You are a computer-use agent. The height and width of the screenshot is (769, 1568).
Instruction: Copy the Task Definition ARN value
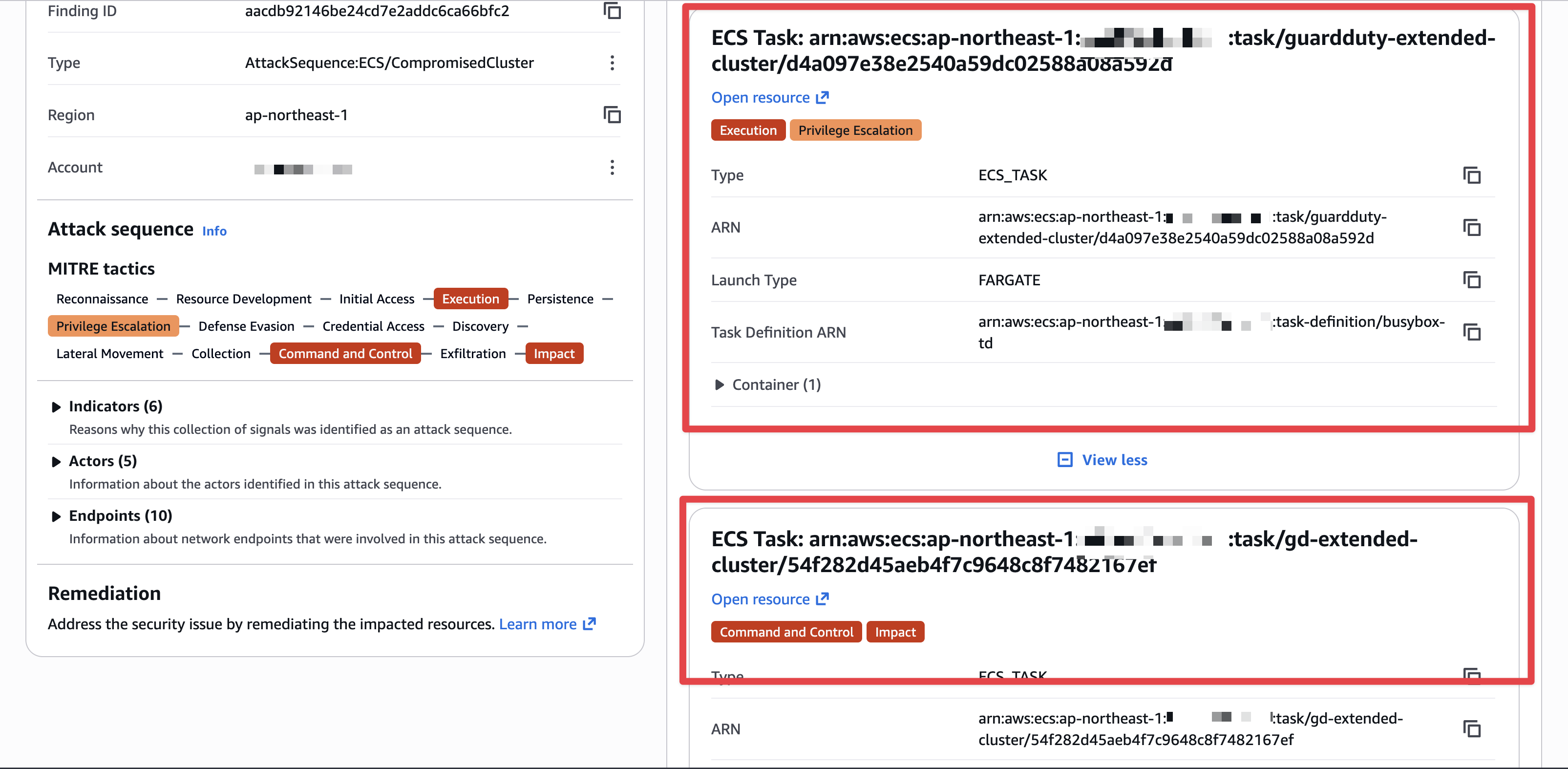coord(1471,332)
